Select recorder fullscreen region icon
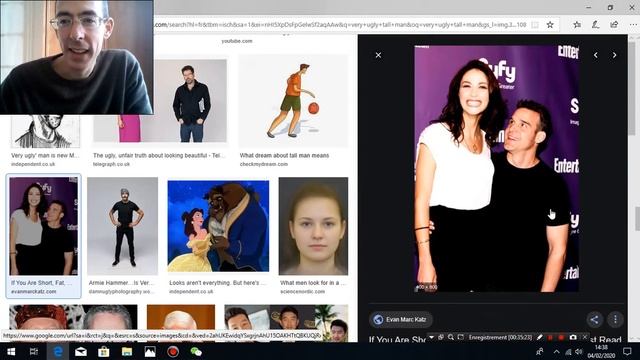This screenshot has width=640, height=360. pos(460,337)
